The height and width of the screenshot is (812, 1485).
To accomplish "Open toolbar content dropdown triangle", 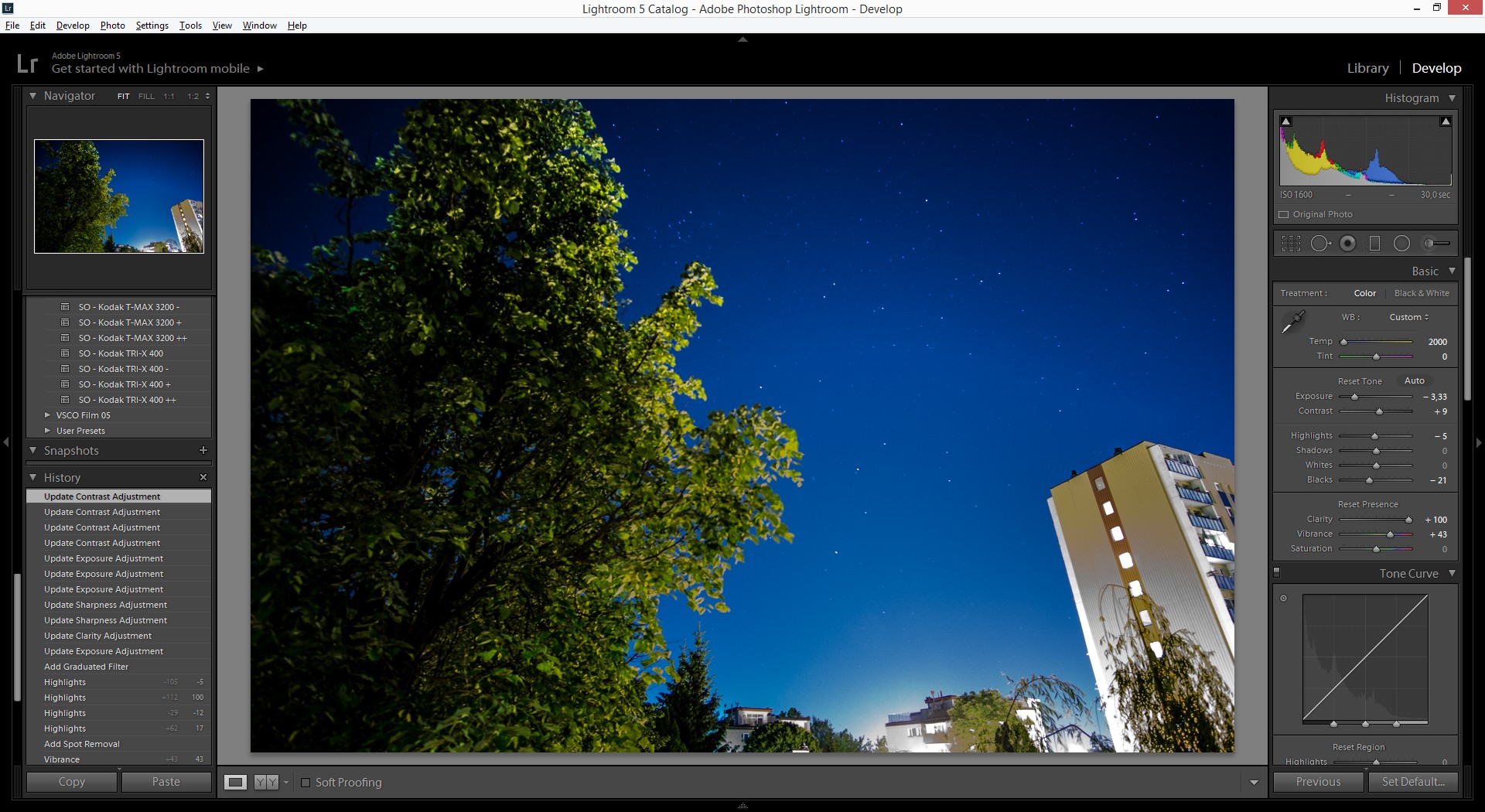I will pos(1254,783).
